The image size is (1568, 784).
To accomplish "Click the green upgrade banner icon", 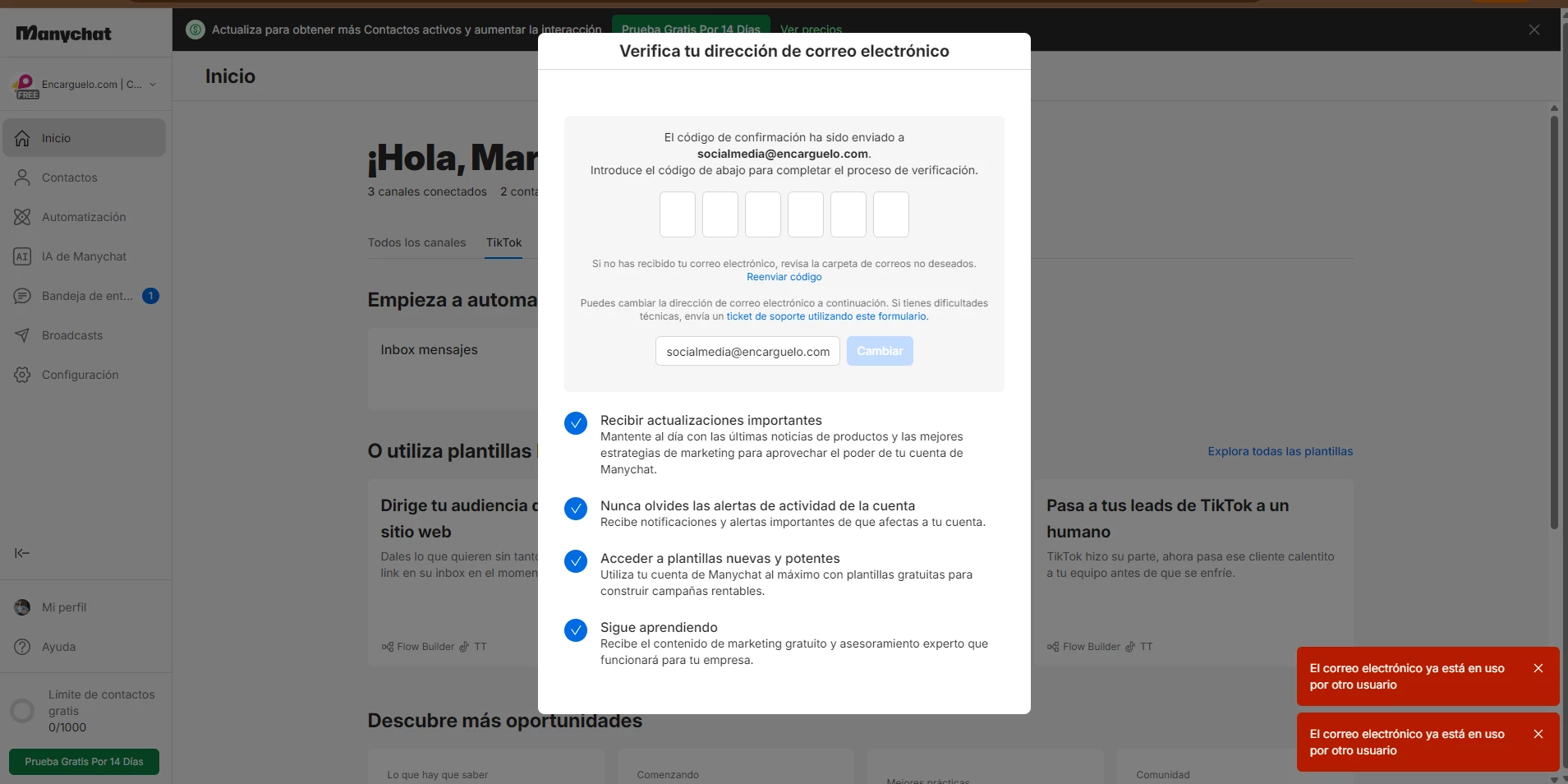I will coord(195,30).
